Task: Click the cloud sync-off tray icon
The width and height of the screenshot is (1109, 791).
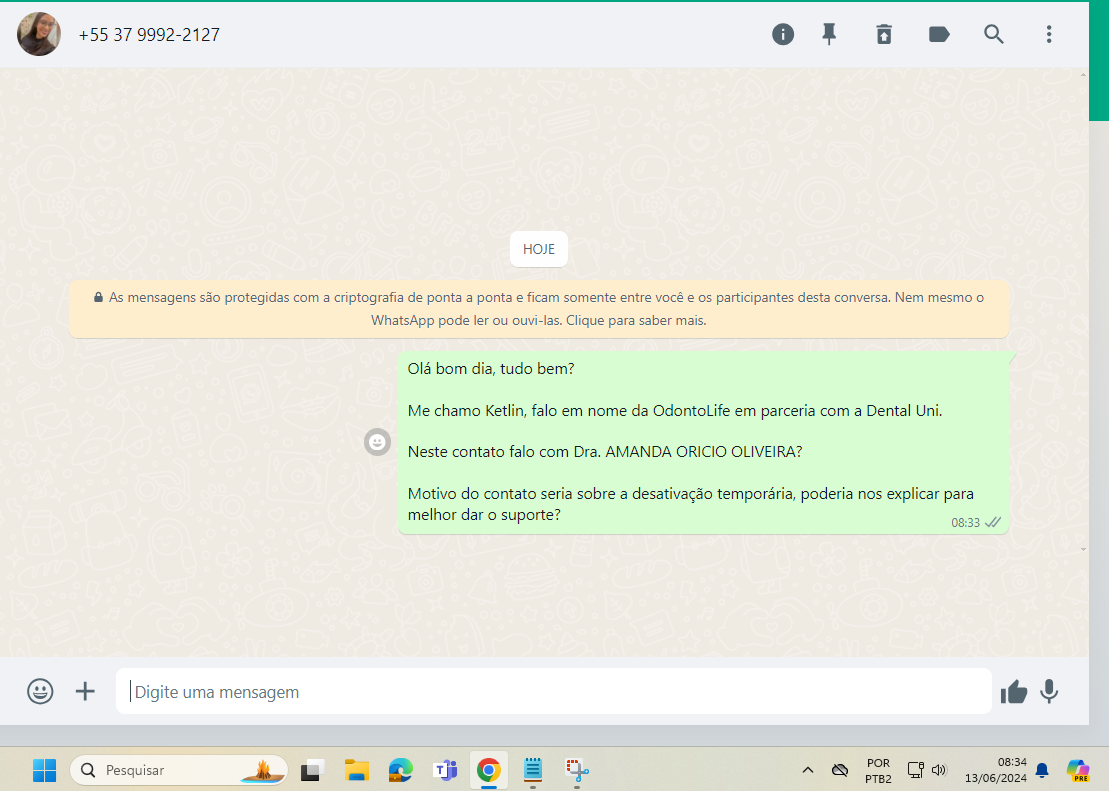Action: pos(840,770)
